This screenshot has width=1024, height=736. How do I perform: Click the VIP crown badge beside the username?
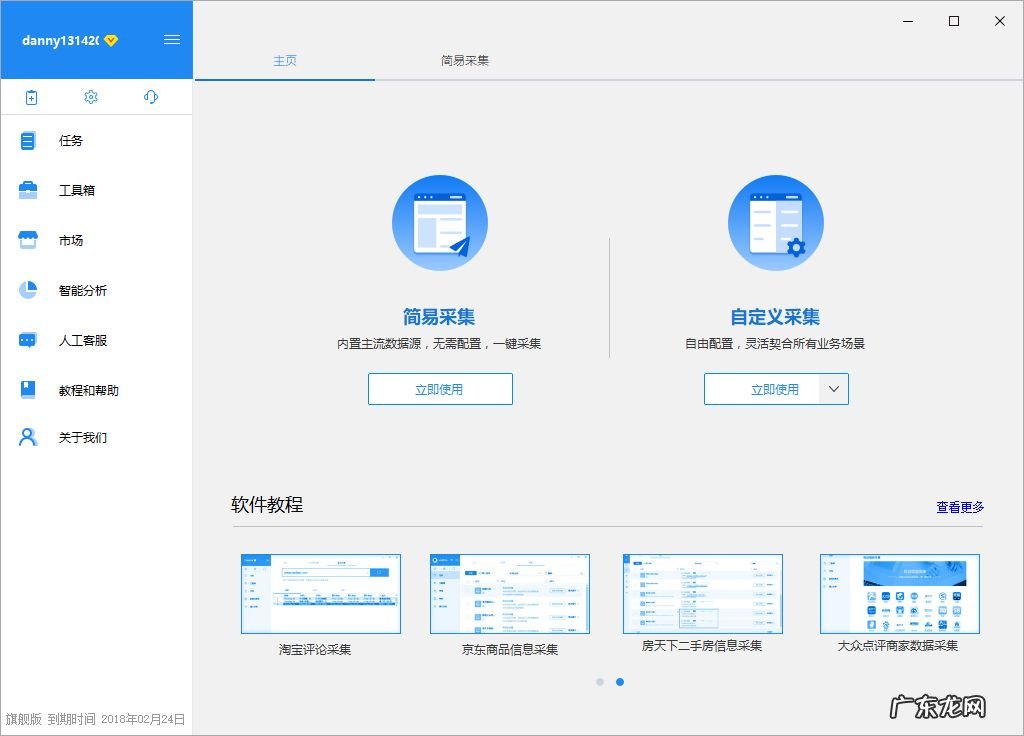(110, 41)
